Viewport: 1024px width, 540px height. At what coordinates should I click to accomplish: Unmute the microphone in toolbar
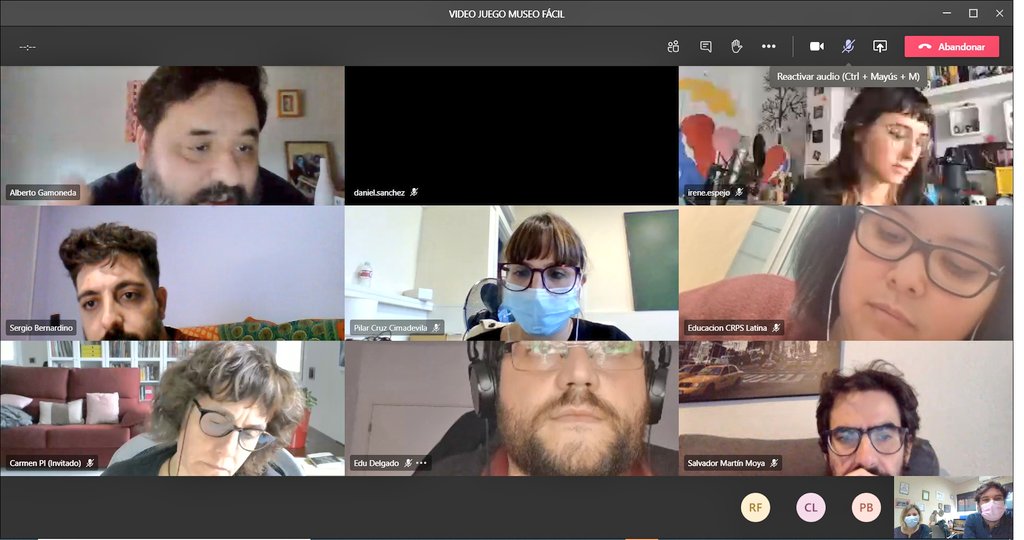coord(848,46)
